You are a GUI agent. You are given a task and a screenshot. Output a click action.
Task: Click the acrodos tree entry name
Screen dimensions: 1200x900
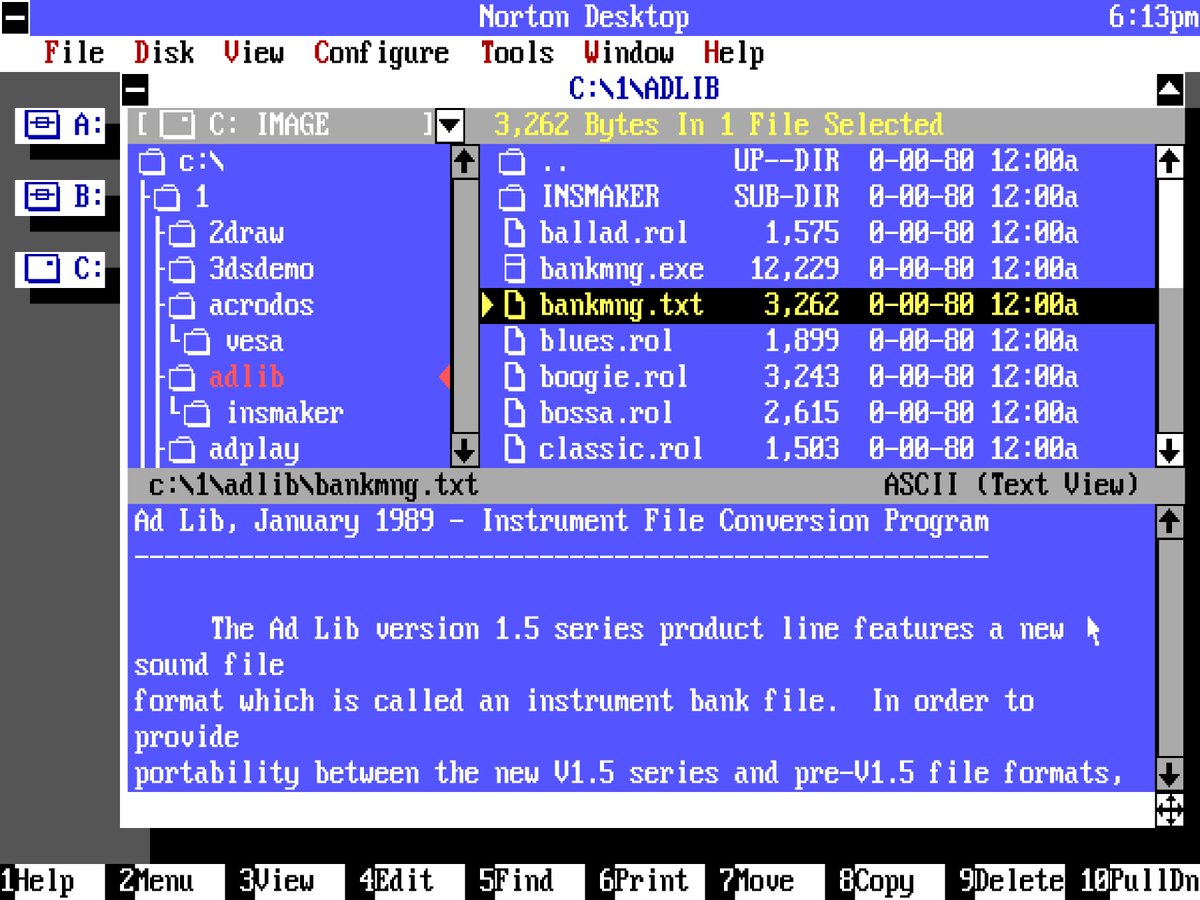(261, 305)
